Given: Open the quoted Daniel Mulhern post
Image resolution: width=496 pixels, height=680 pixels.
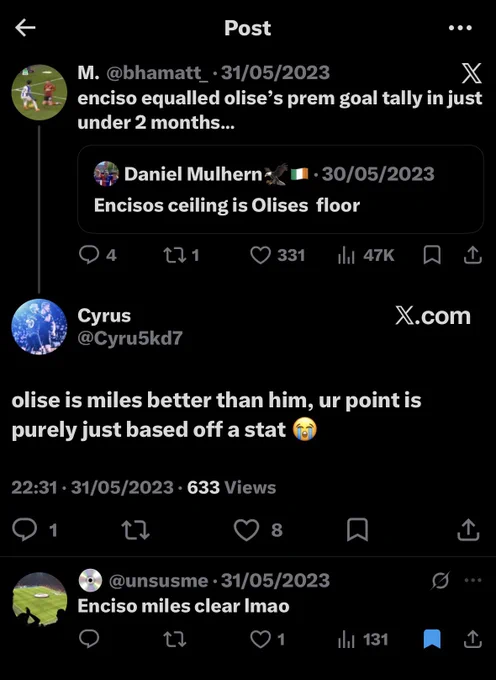Looking at the screenshot, I should click(x=281, y=189).
